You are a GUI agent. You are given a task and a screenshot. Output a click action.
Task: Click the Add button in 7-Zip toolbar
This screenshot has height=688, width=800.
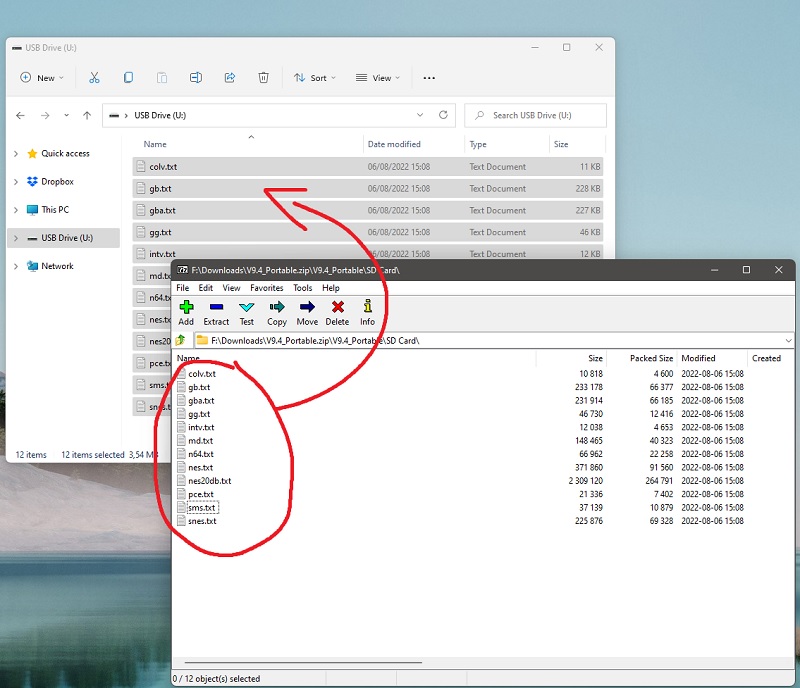pos(186,313)
